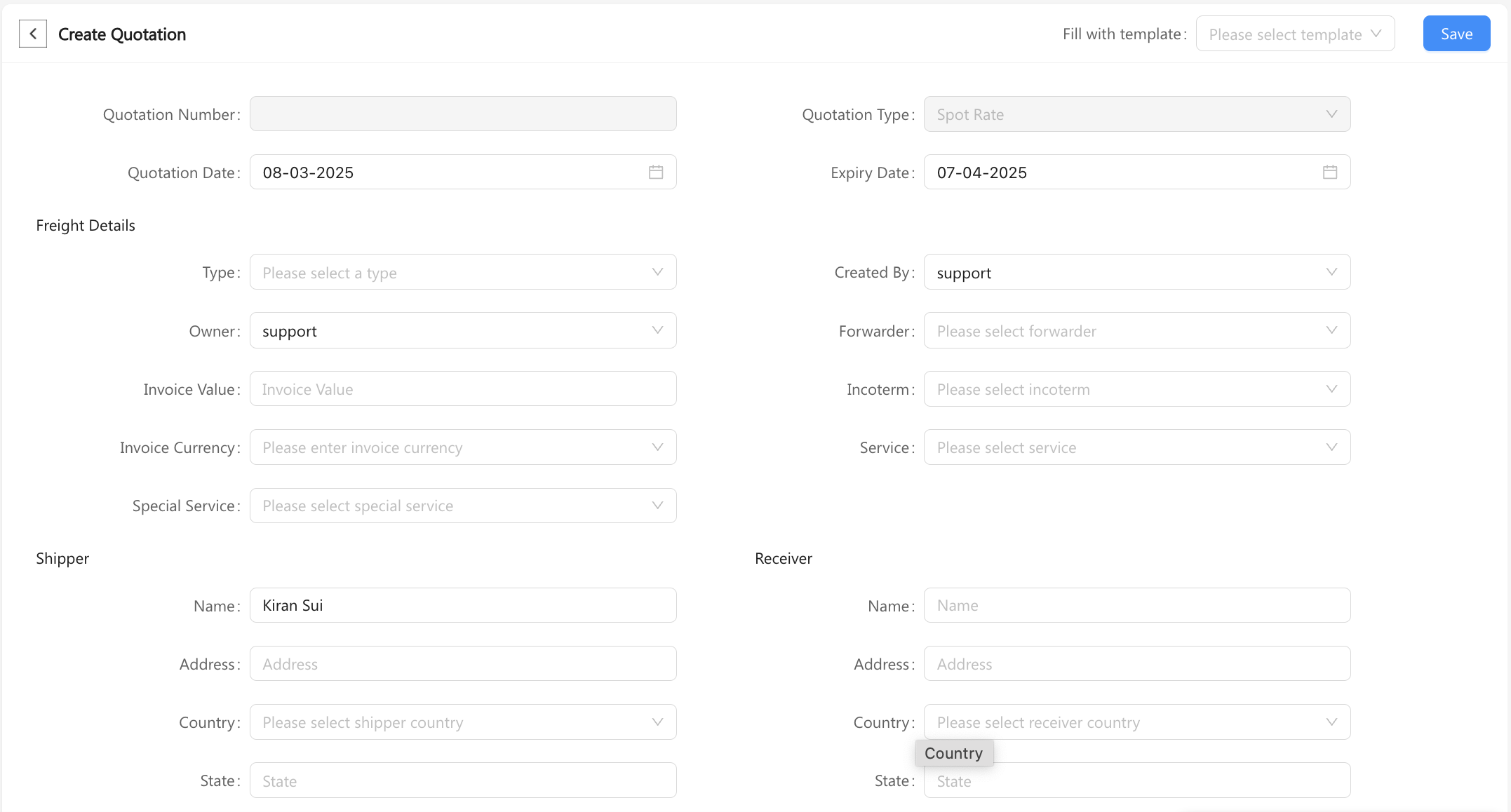The width and height of the screenshot is (1511, 812).
Task: Click the Expiry Date input showing 07-04-2025
Action: coord(1137,172)
